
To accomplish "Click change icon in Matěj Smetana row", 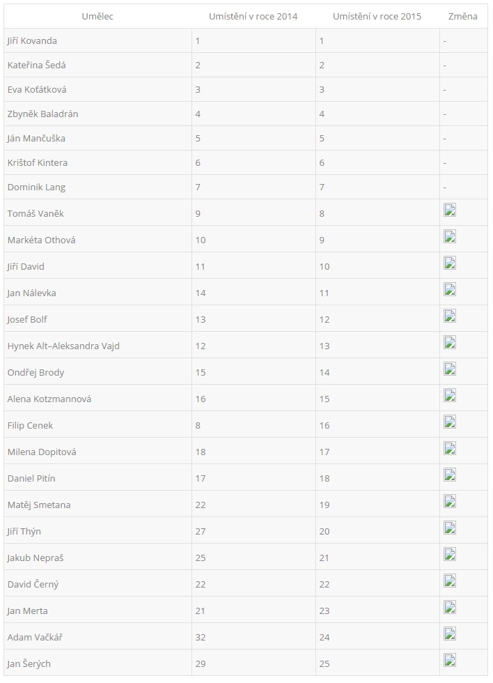I will [x=449, y=501].
